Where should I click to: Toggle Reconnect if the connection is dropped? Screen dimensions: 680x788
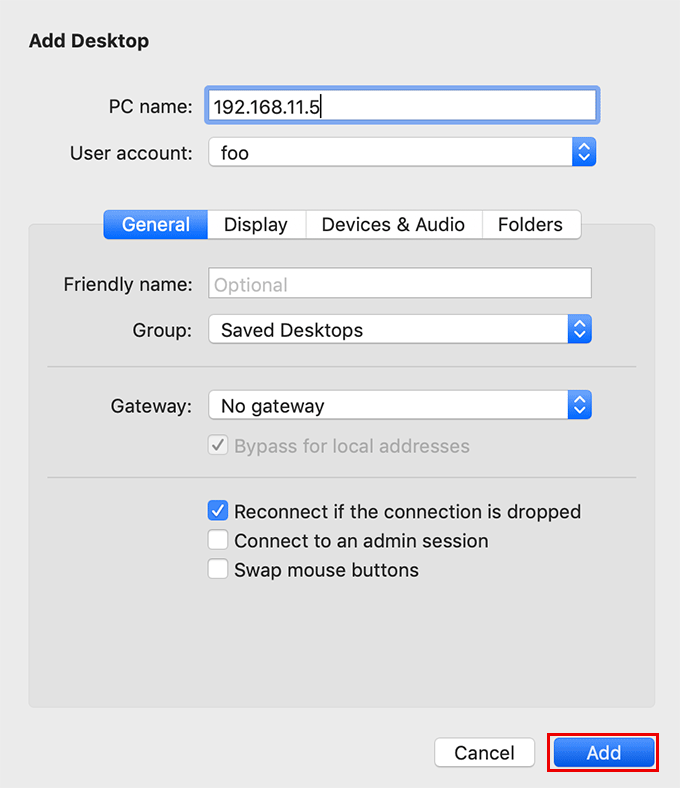pos(218,511)
